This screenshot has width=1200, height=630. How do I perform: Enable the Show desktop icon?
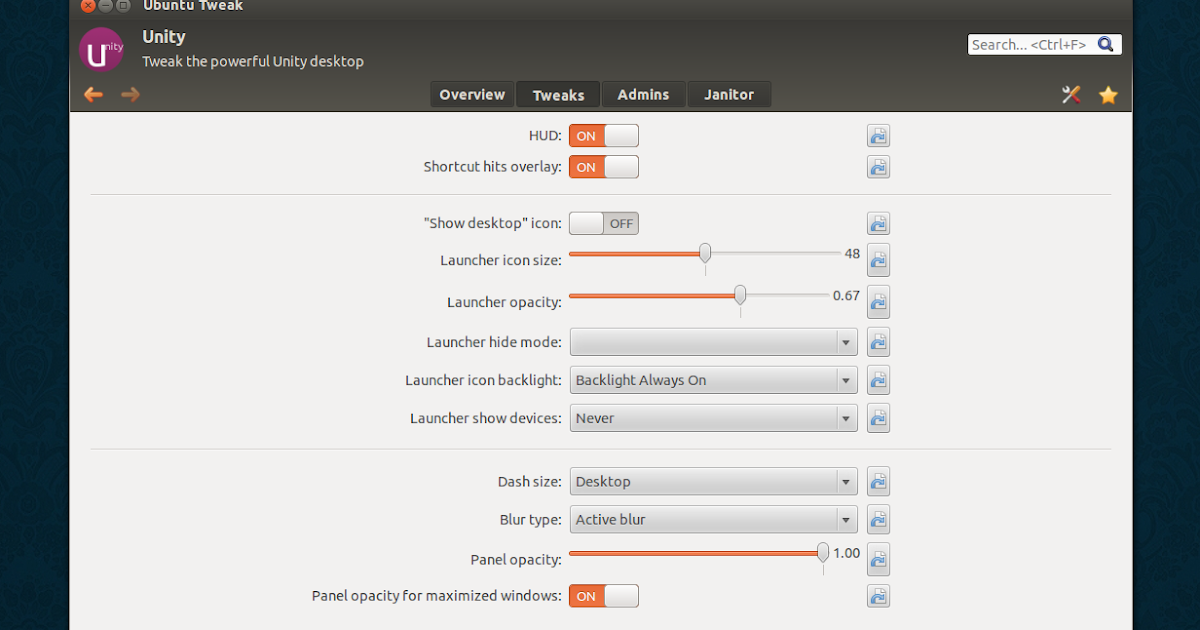coord(603,223)
